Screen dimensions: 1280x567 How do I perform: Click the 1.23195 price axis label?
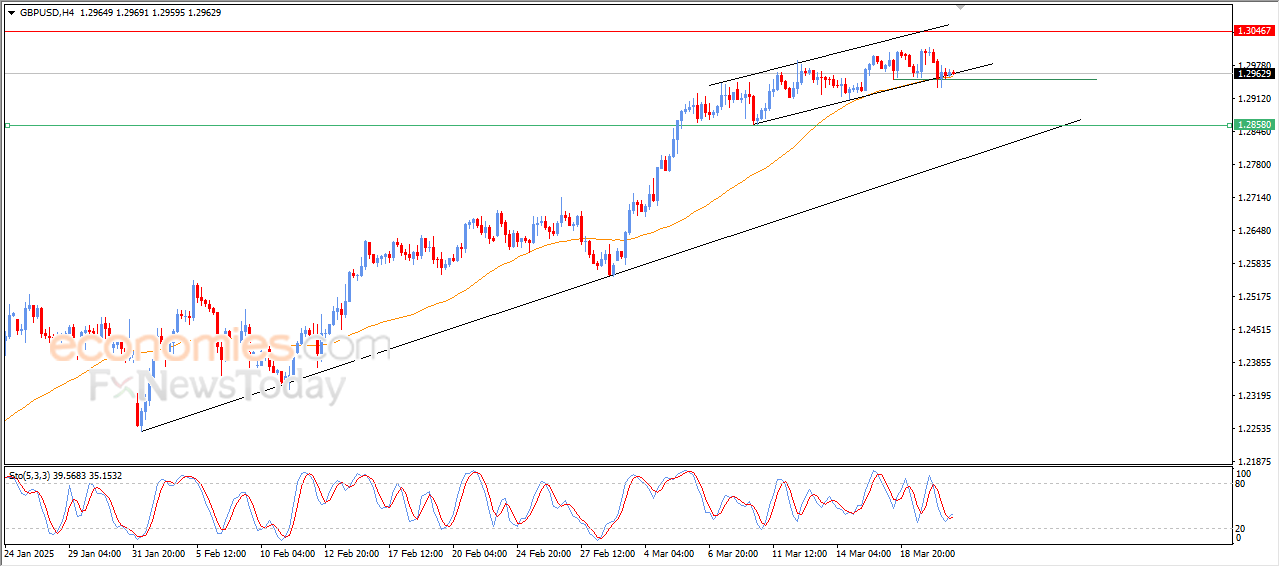pyautogui.click(x=1254, y=396)
